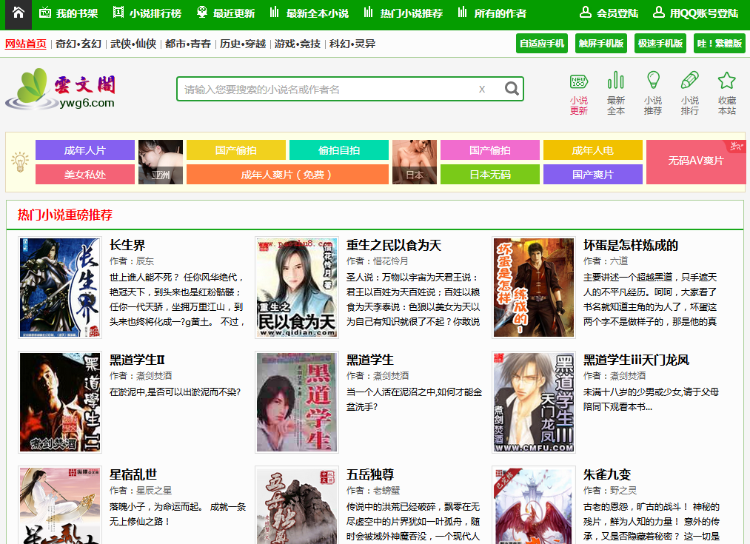
Task: Click title link 朱雀九变
Action: point(607,475)
